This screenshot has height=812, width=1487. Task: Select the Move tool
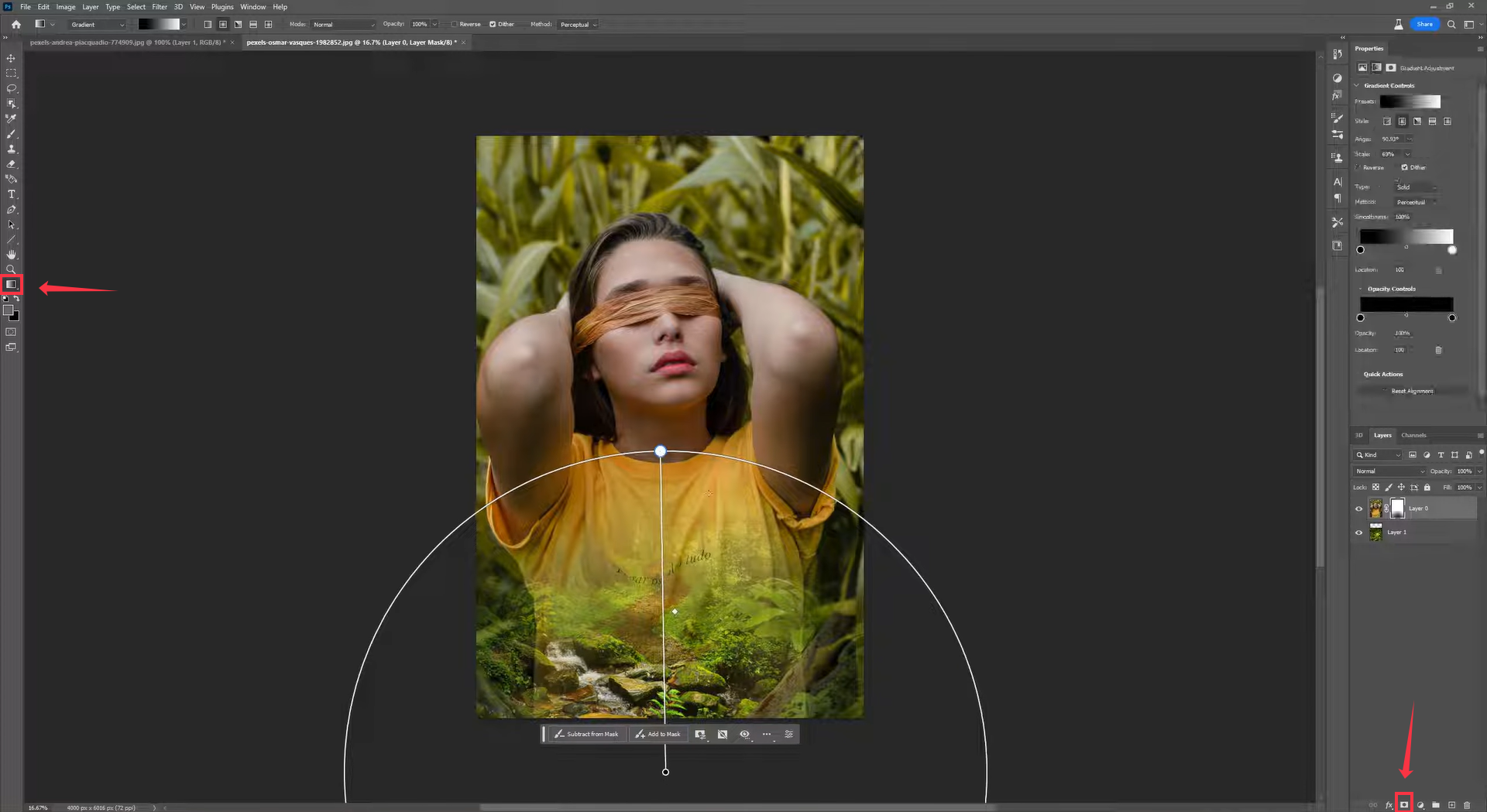[x=11, y=59]
